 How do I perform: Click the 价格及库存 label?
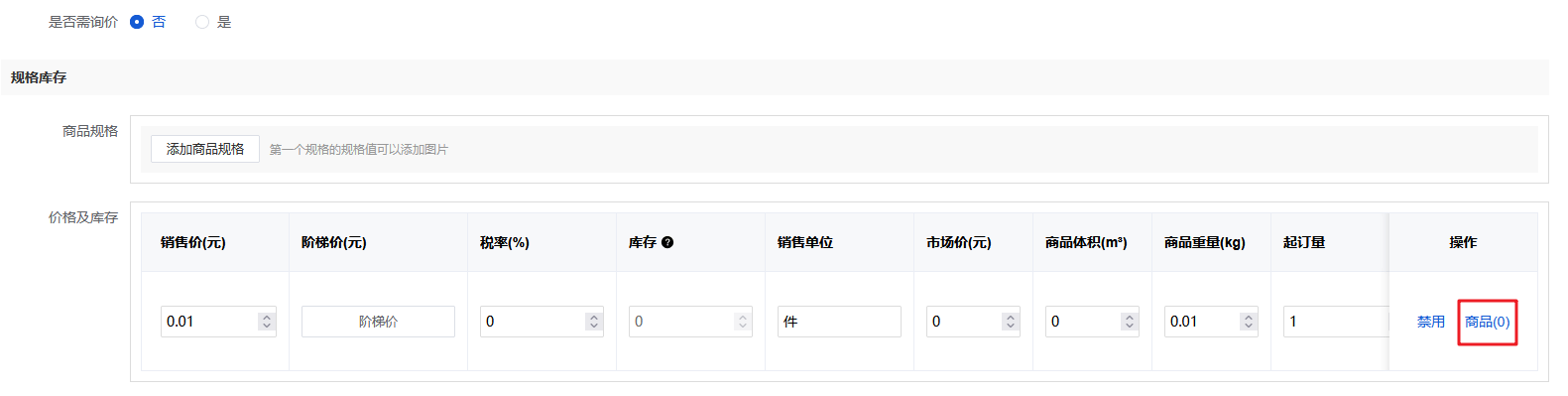pos(83,217)
